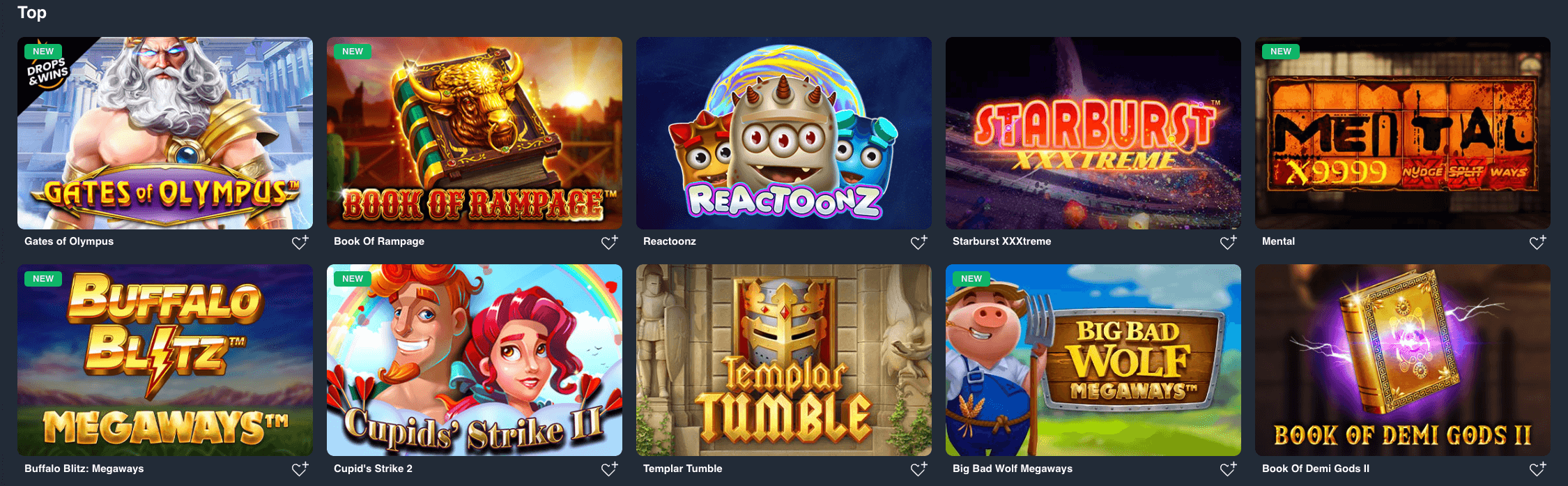This screenshot has height=486, width=1568.
Task: Click the heart icon for Reactoonz
Action: [918, 242]
